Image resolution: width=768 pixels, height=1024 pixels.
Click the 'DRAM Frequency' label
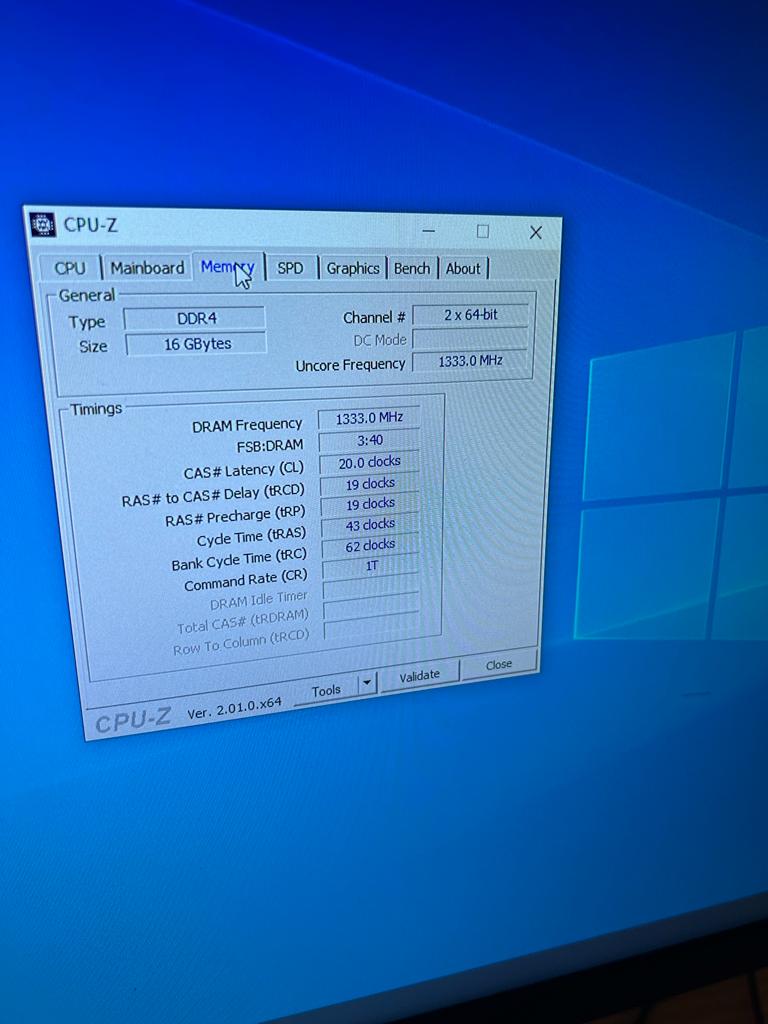coord(247,426)
